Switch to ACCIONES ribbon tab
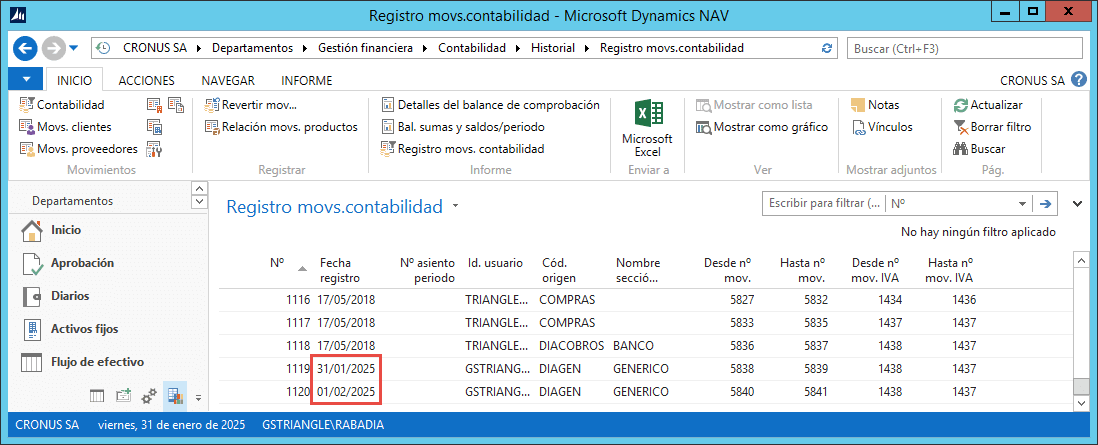This screenshot has width=1098, height=445. point(146,81)
